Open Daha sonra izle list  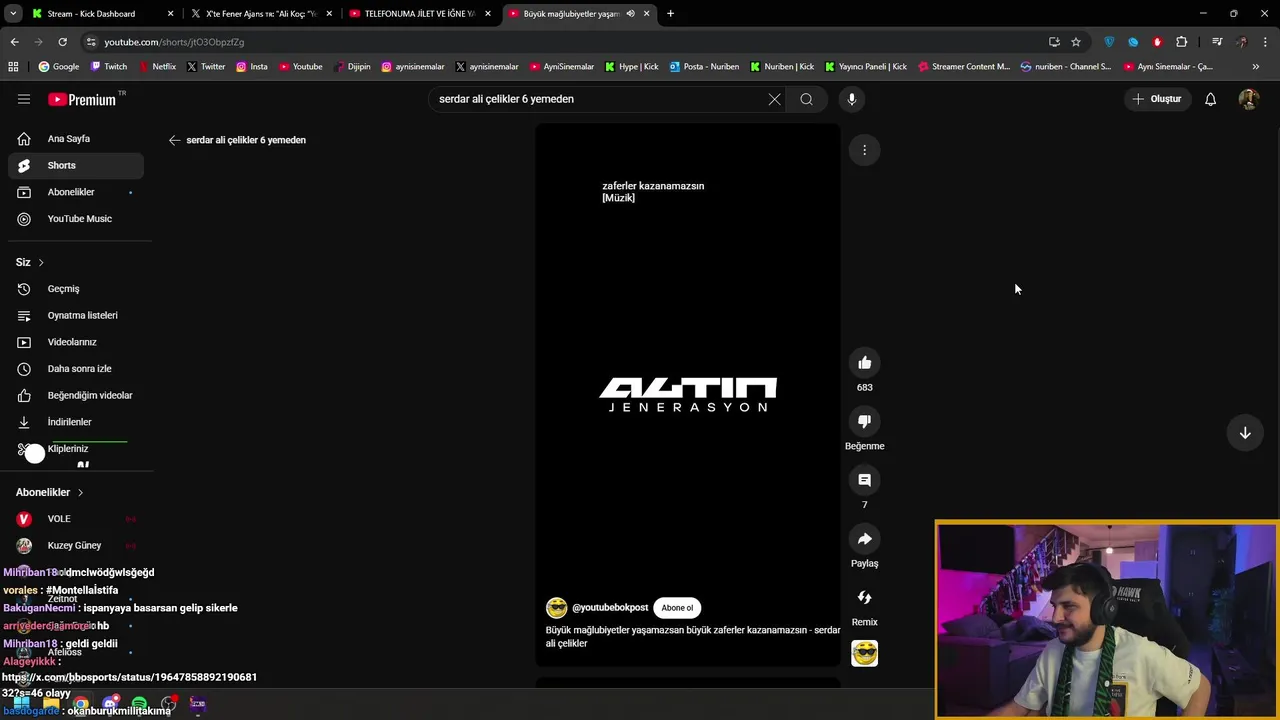point(76,369)
